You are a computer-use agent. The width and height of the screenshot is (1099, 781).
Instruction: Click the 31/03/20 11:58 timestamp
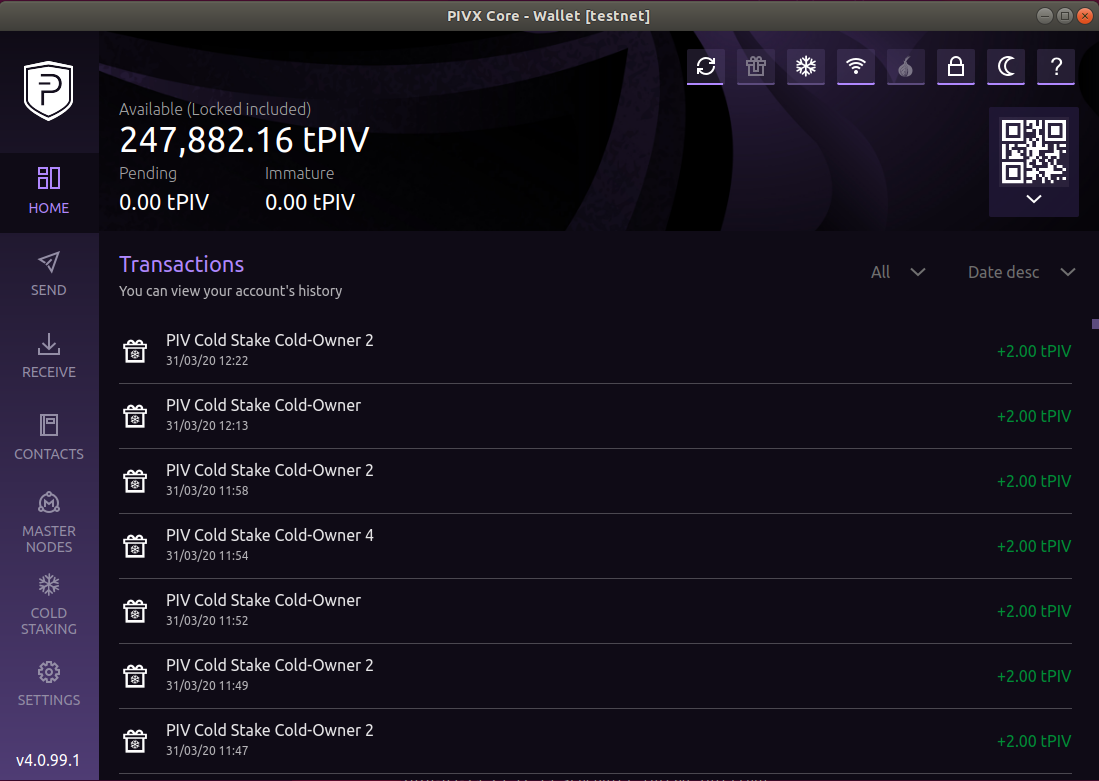tap(207, 491)
